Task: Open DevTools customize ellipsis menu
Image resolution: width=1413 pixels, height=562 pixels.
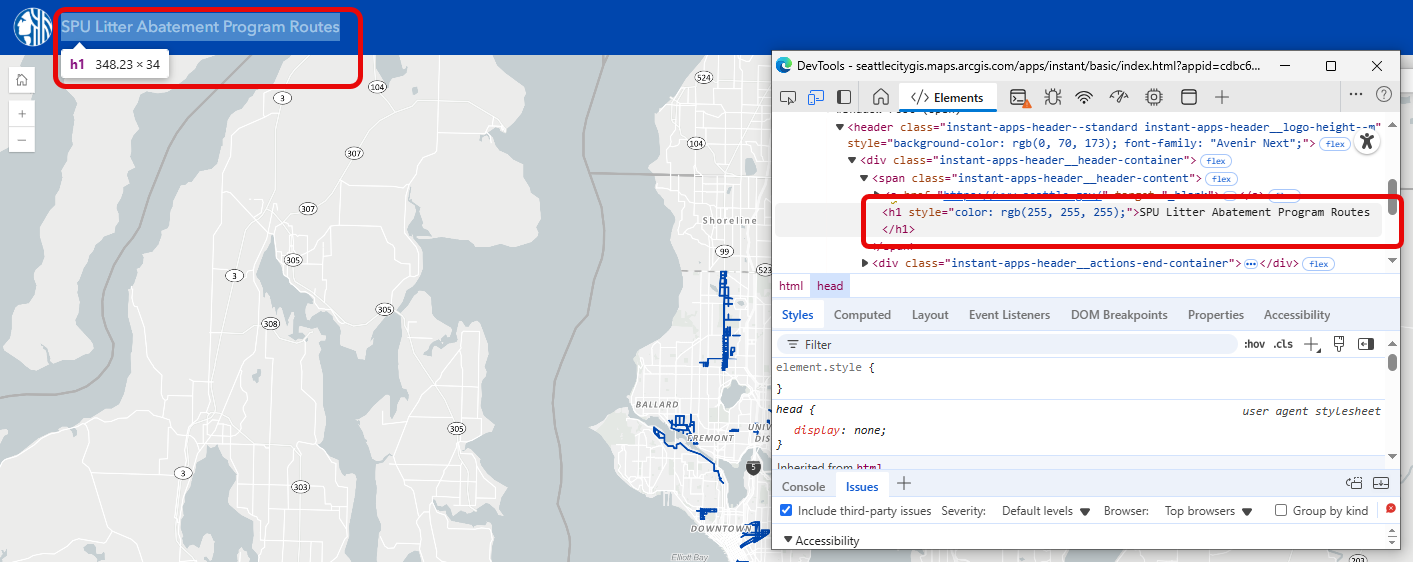Action: [1356, 94]
